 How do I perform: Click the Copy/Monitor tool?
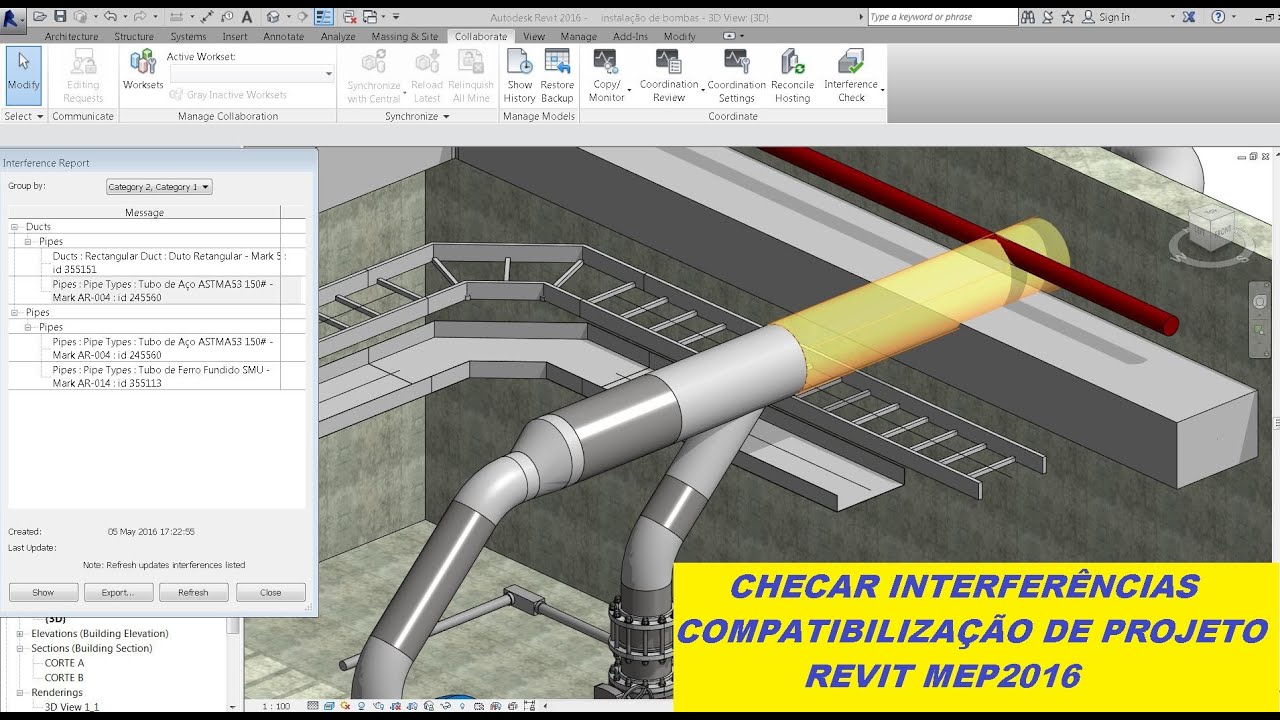(x=607, y=76)
